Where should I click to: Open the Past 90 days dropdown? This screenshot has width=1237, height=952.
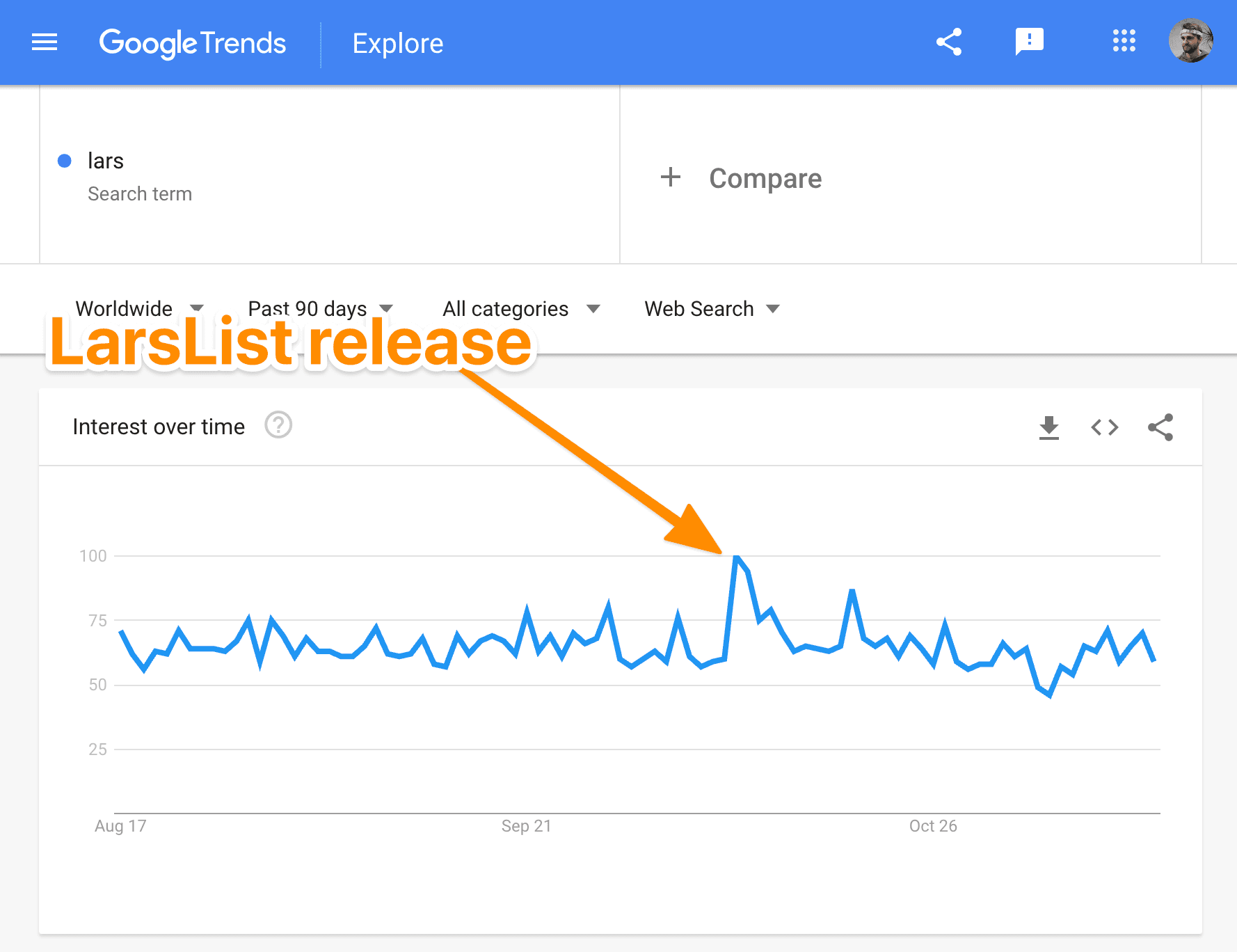pos(321,308)
